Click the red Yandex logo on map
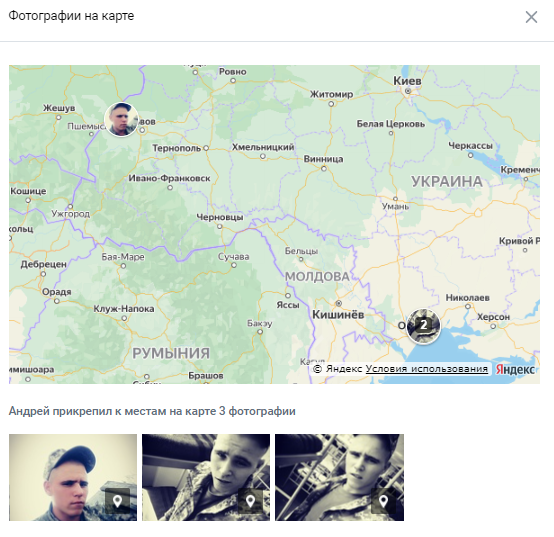The image size is (554, 537). (515, 369)
